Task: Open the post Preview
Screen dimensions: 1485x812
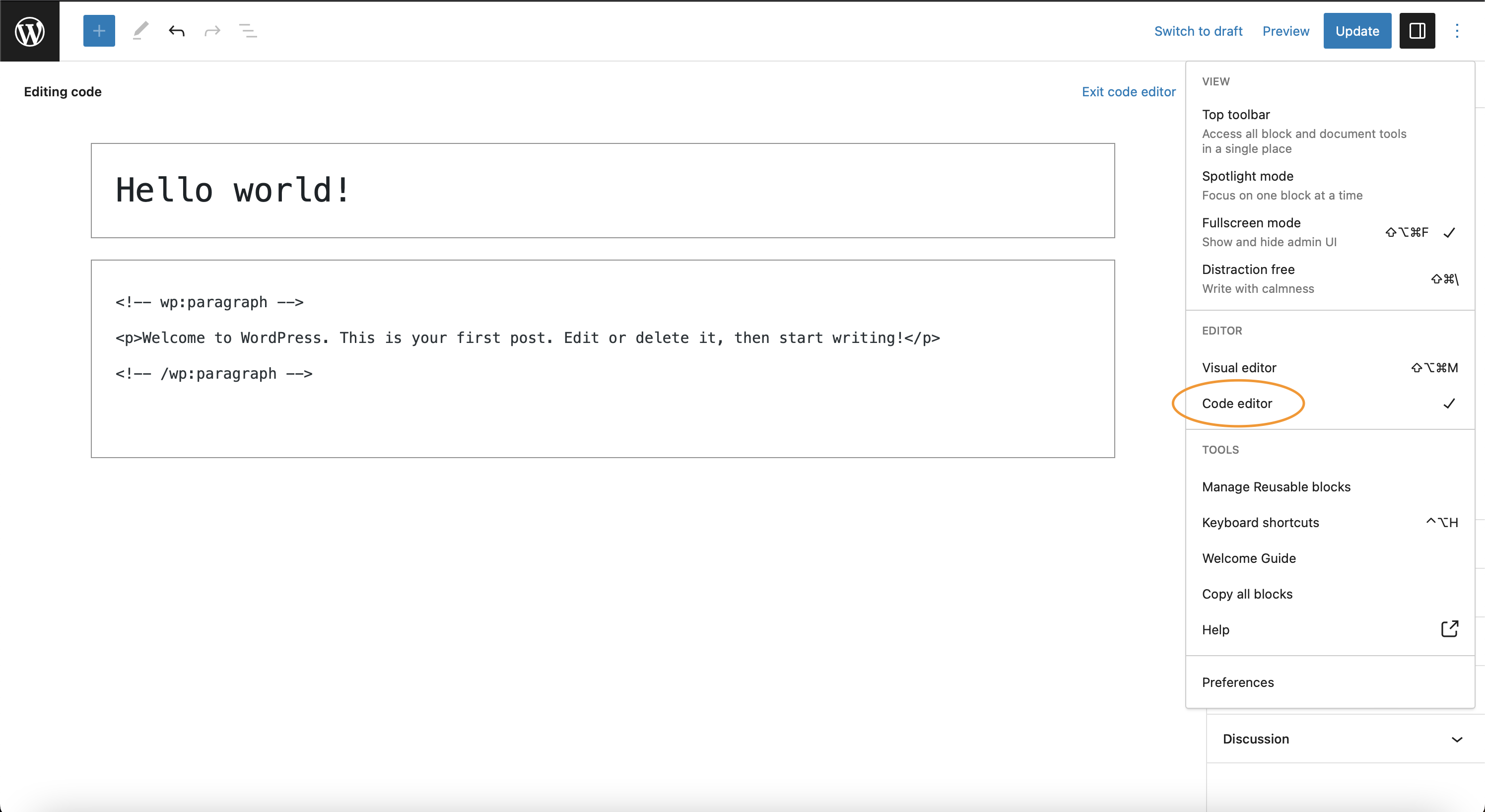Action: (1285, 31)
